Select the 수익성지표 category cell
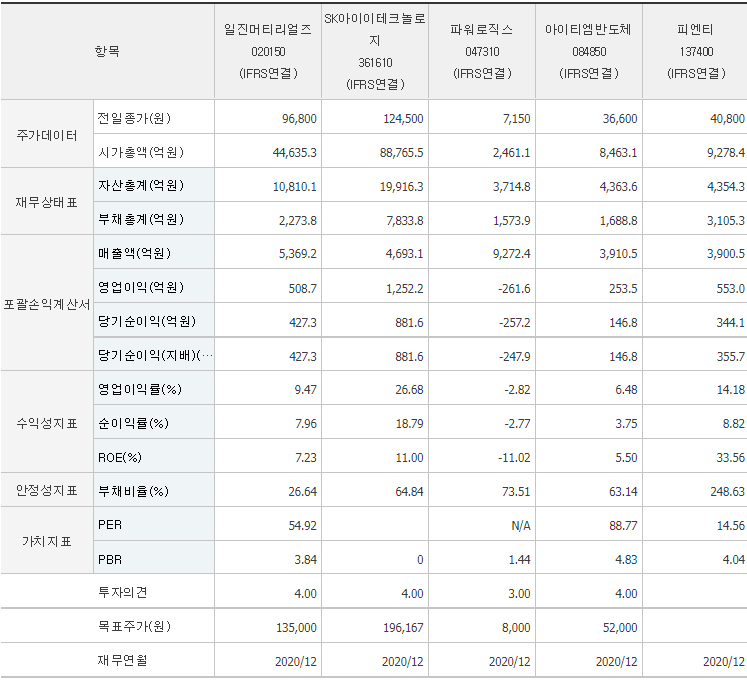 point(47,423)
